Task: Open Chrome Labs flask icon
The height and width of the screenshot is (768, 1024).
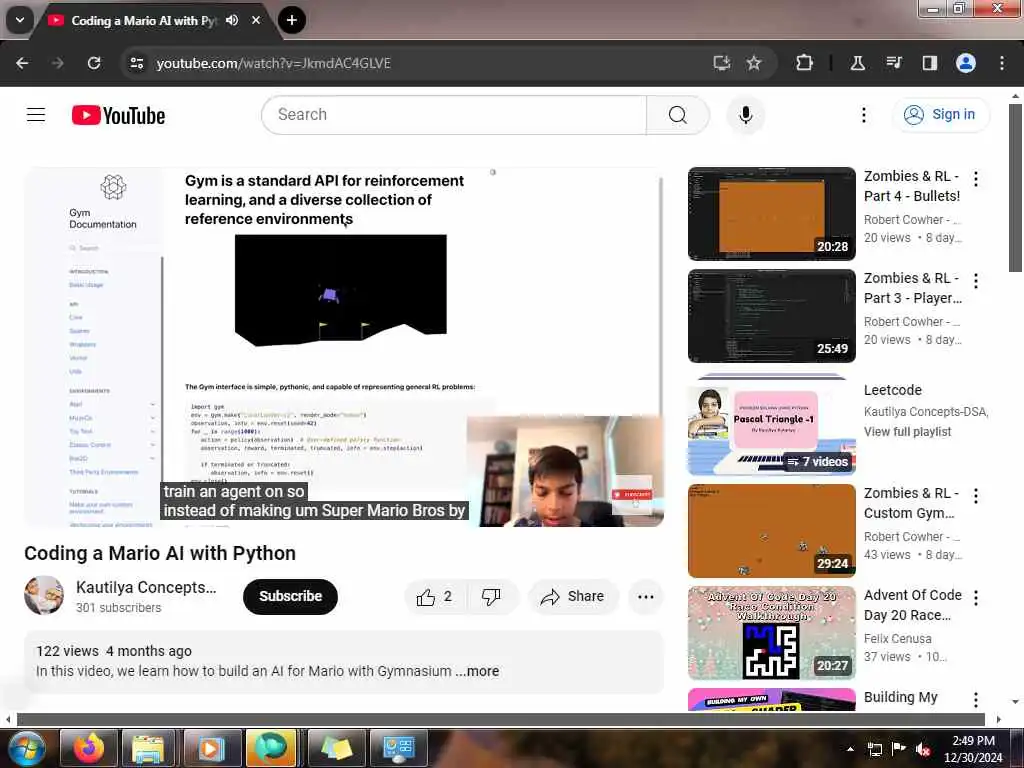Action: 857,63
